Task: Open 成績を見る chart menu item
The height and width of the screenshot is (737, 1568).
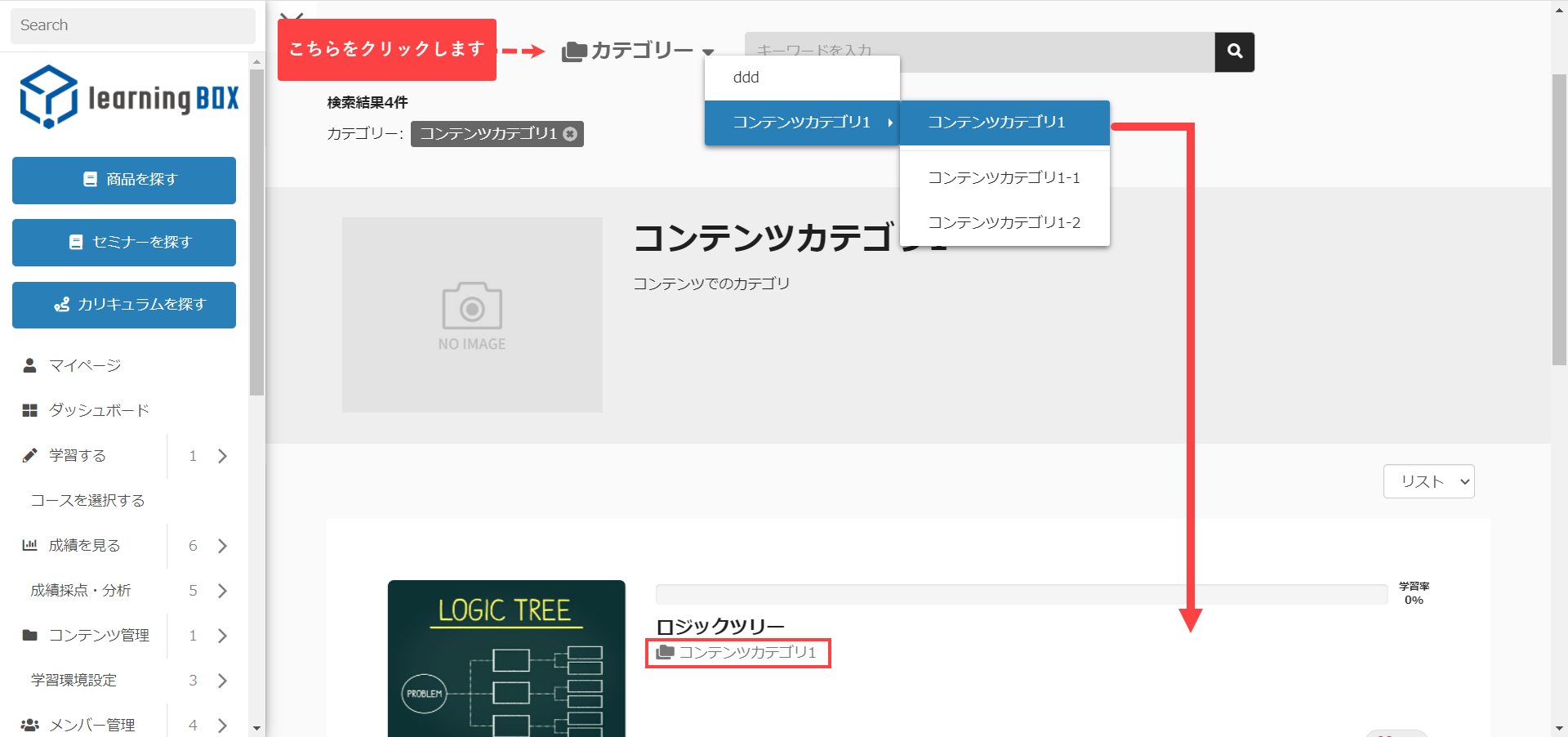Action: click(x=84, y=545)
